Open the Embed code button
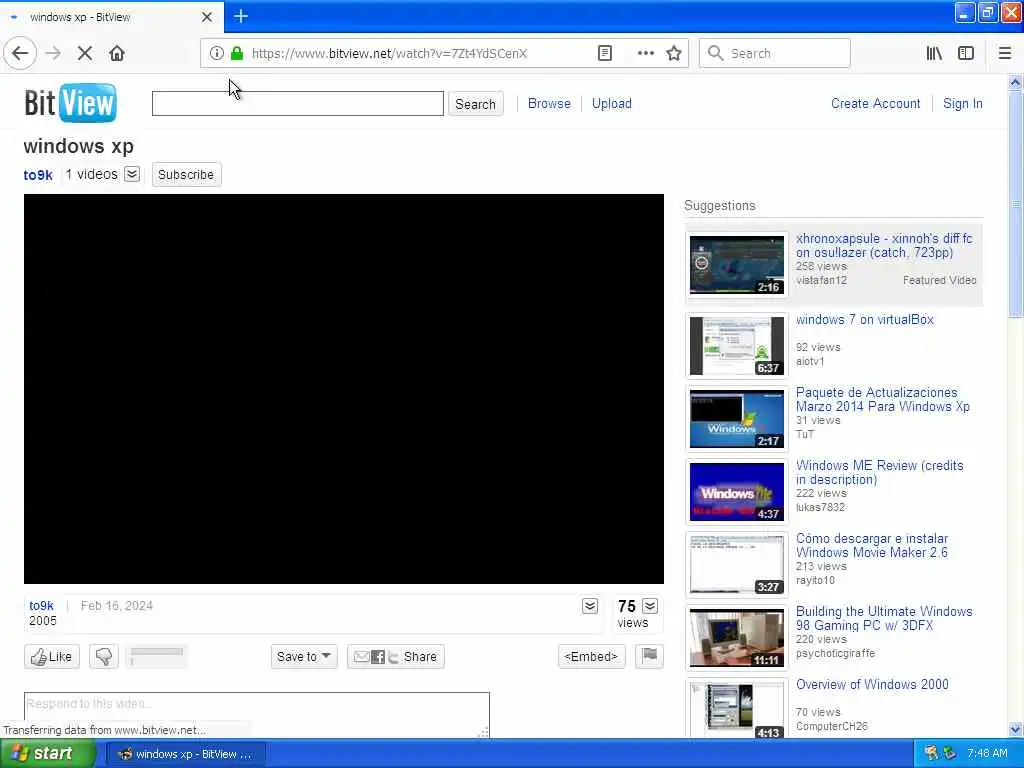 coord(592,656)
